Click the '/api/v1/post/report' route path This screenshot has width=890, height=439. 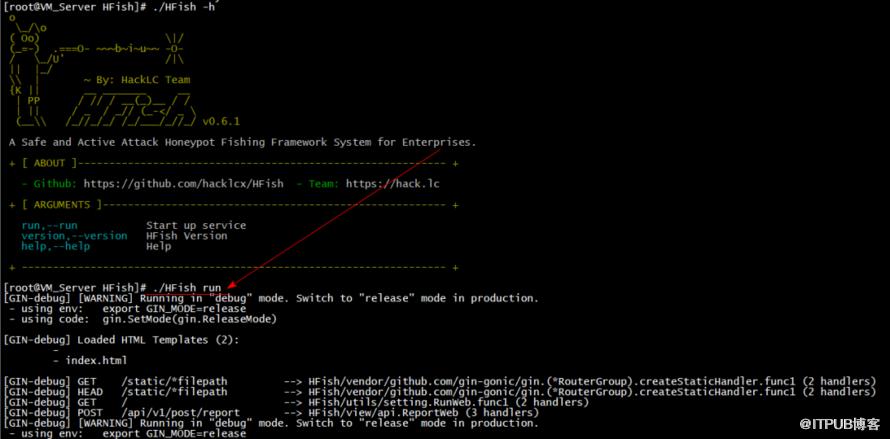[180, 413]
